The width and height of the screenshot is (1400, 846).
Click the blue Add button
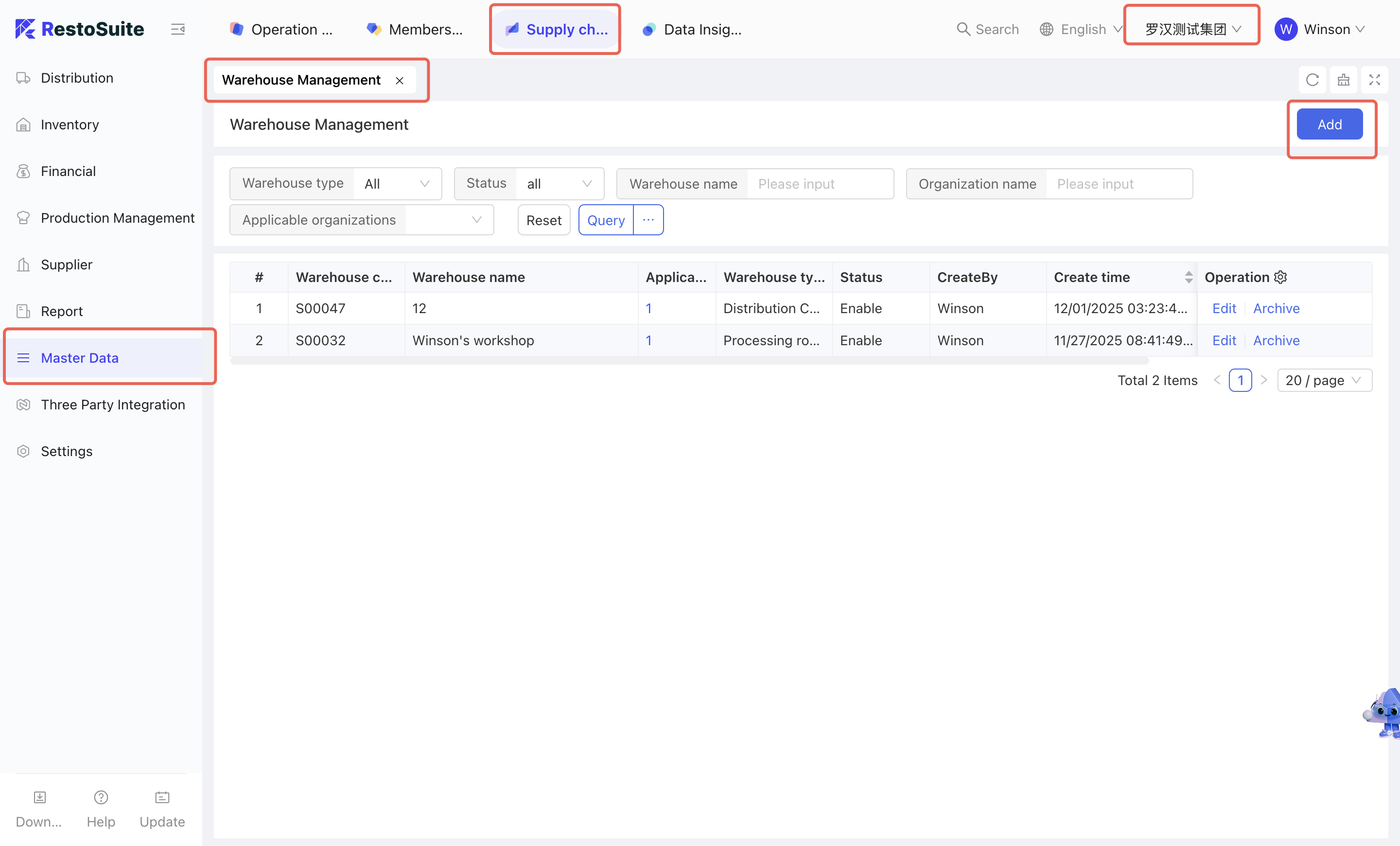pyautogui.click(x=1329, y=124)
